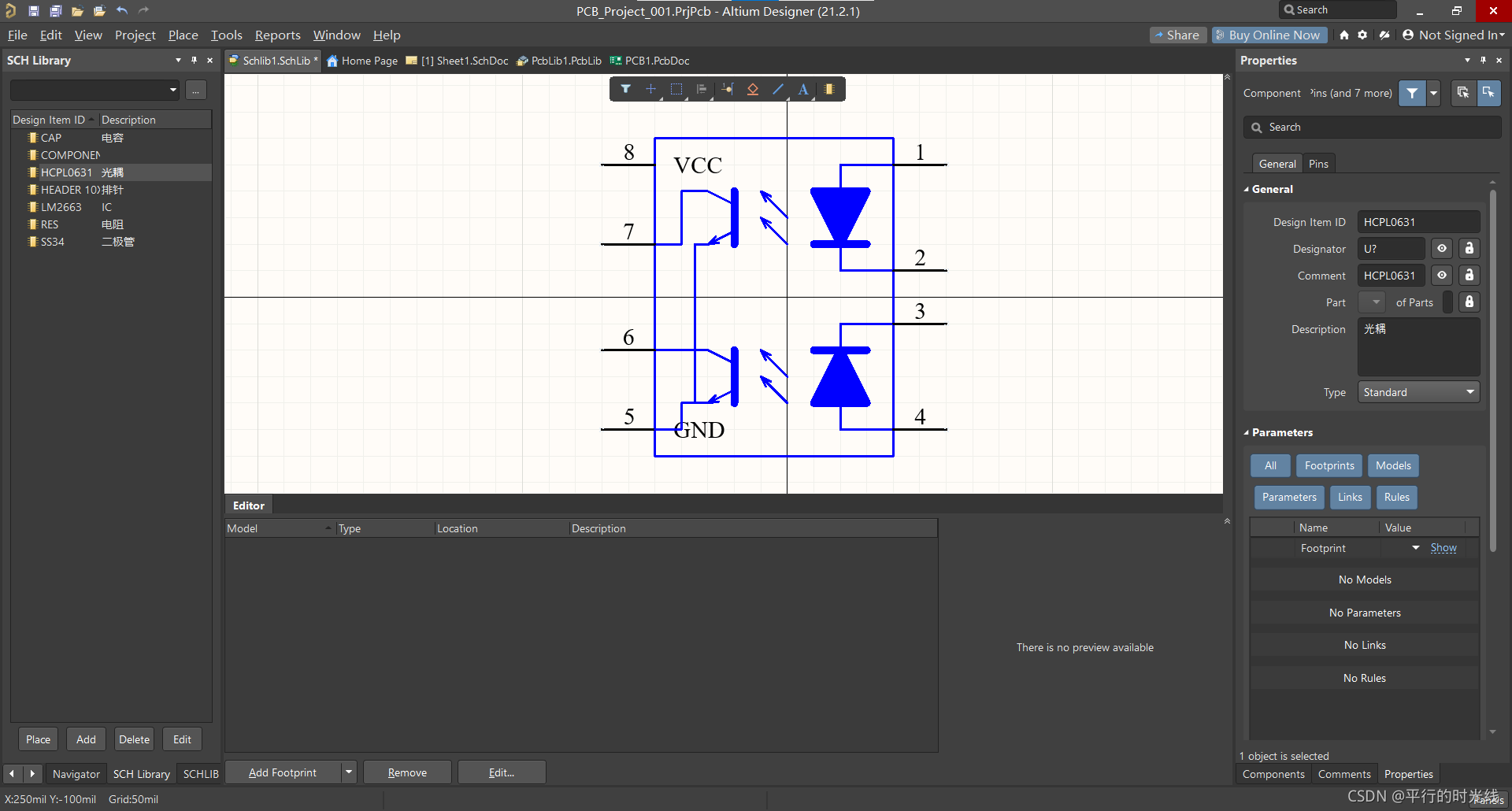This screenshot has width=1512, height=811.
Task: Pin the SCH Library panel
Action: click(194, 60)
